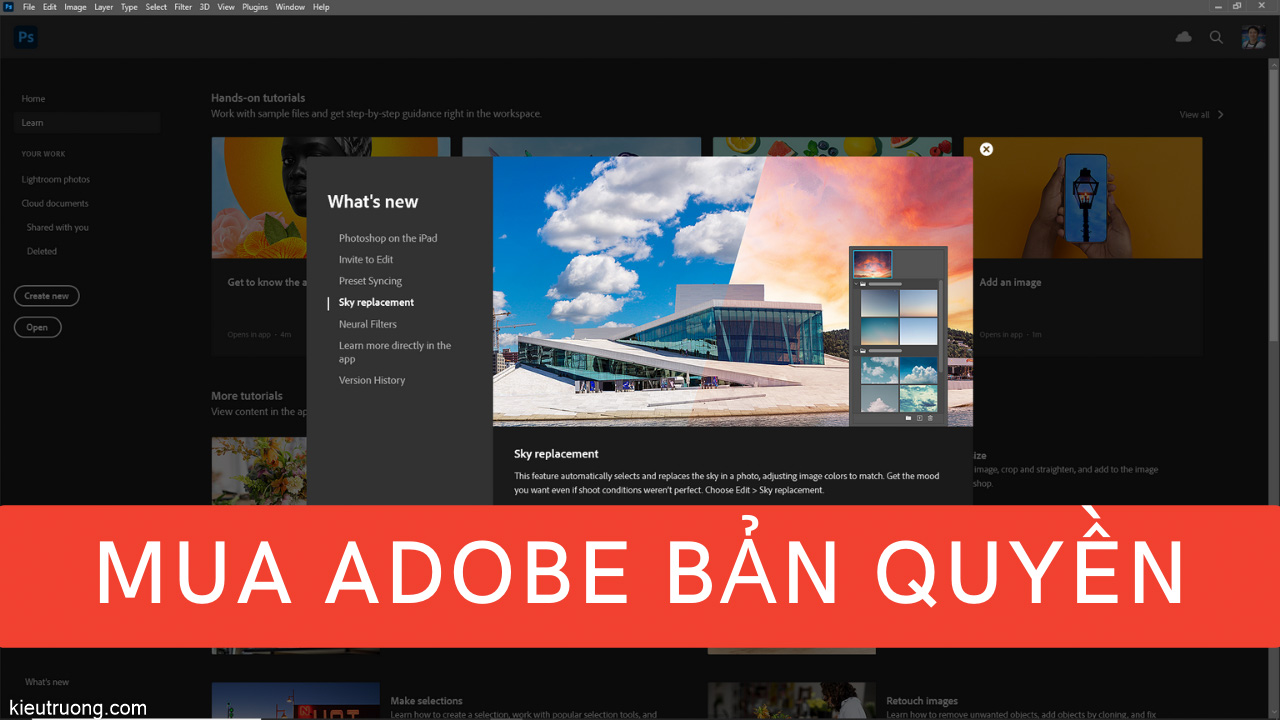Select Learn more directly in the app
The width and height of the screenshot is (1280, 720).
[395, 352]
